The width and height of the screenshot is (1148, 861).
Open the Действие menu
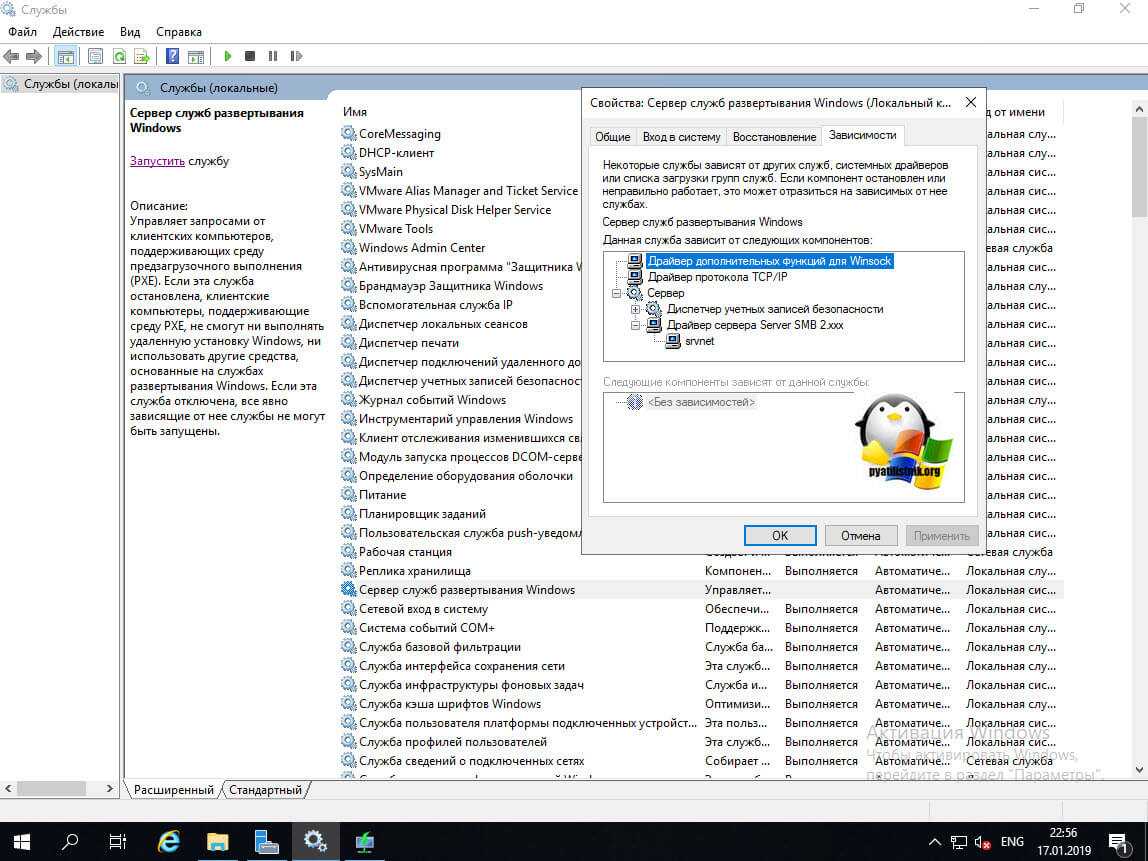pyautogui.click(x=78, y=32)
